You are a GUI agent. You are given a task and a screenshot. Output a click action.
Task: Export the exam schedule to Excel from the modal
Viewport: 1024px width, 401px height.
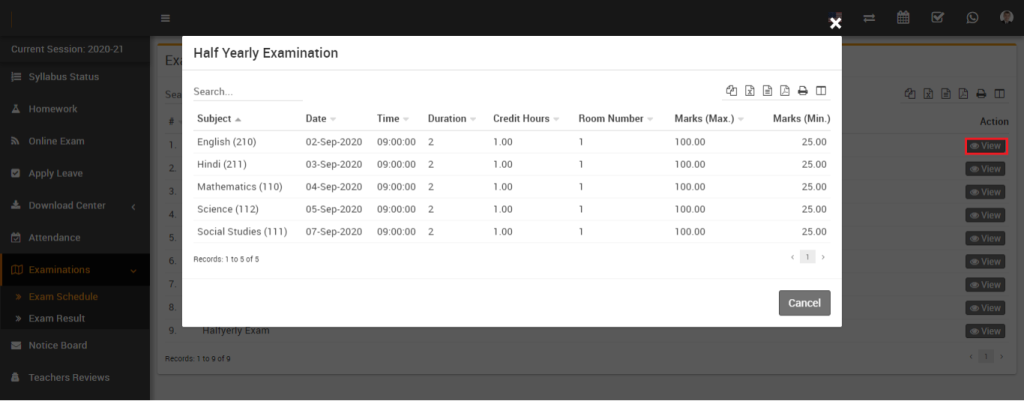coord(749,92)
